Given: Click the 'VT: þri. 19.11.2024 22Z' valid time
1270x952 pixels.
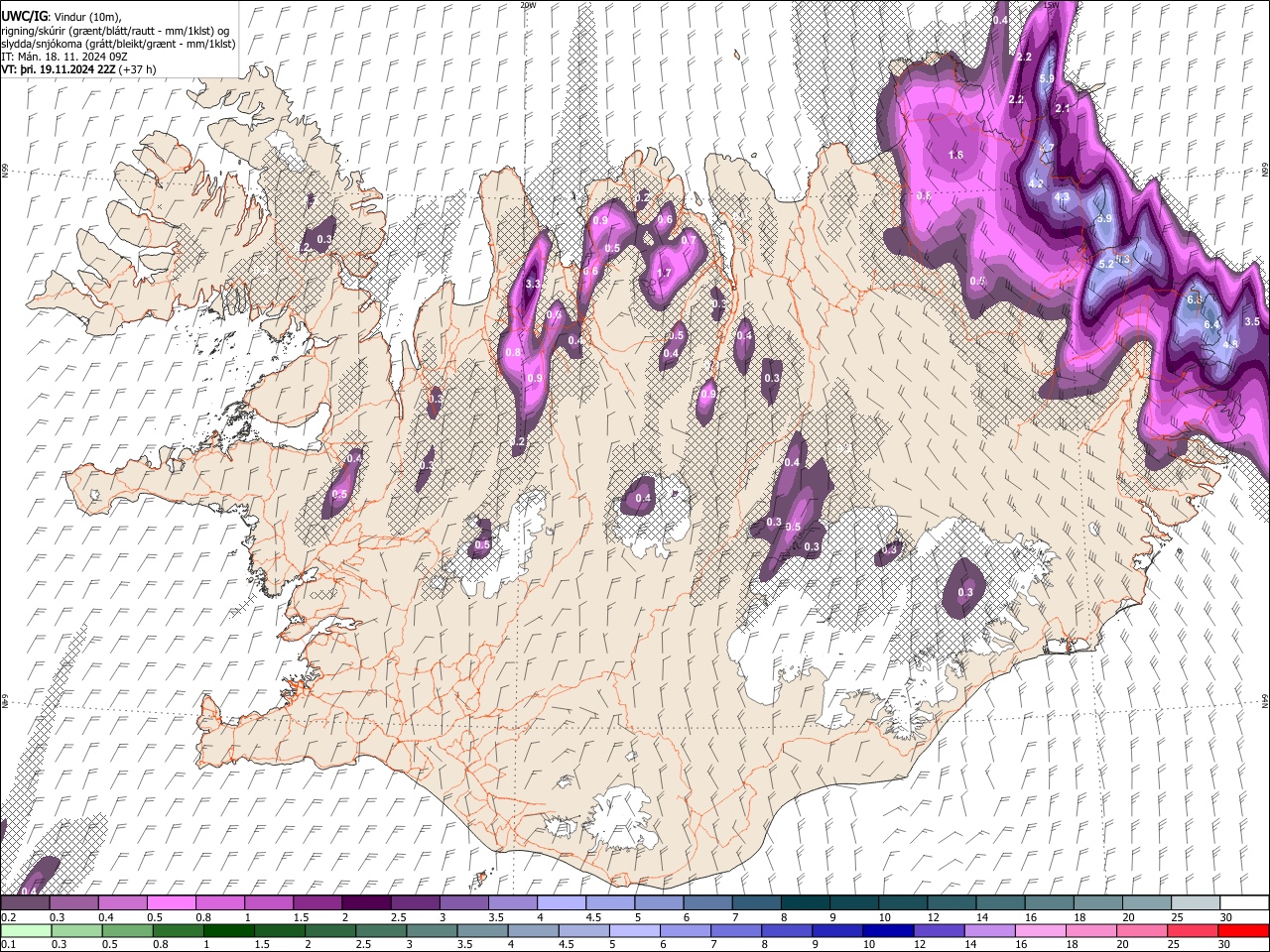Looking at the screenshot, I should [58, 69].
